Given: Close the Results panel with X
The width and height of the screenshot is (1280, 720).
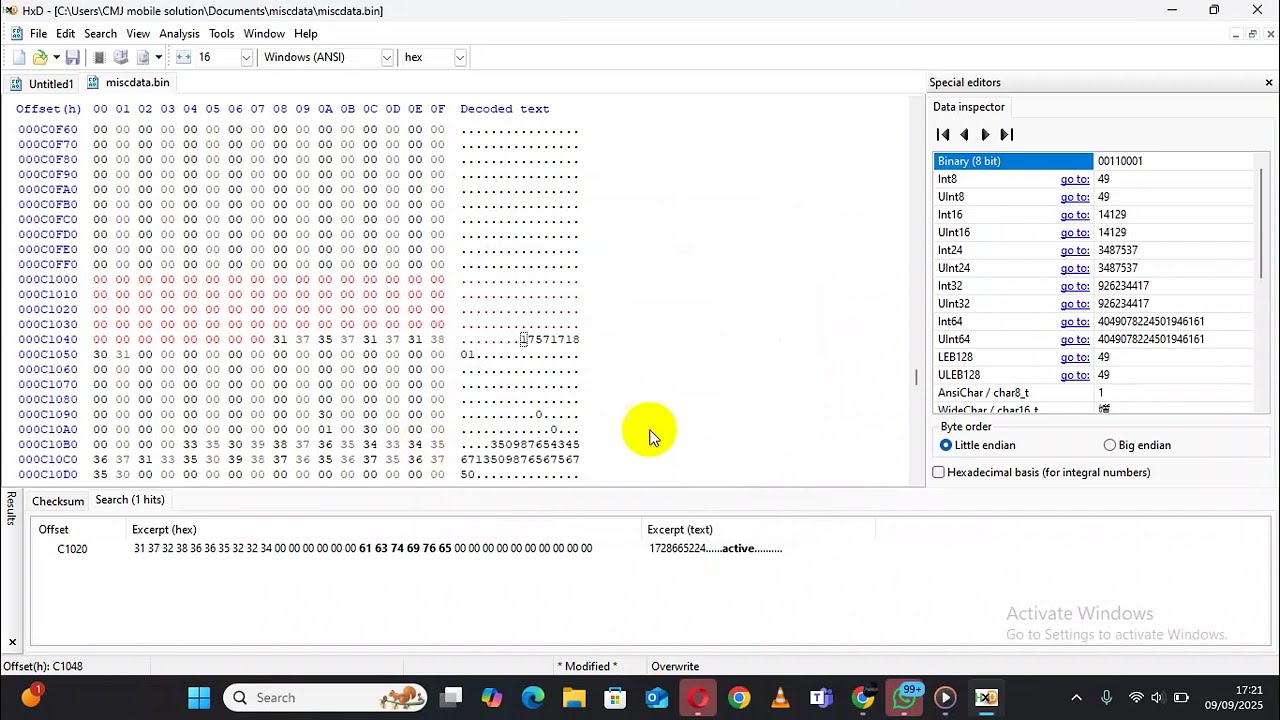Looking at the screenshot, I should point(12,643).
